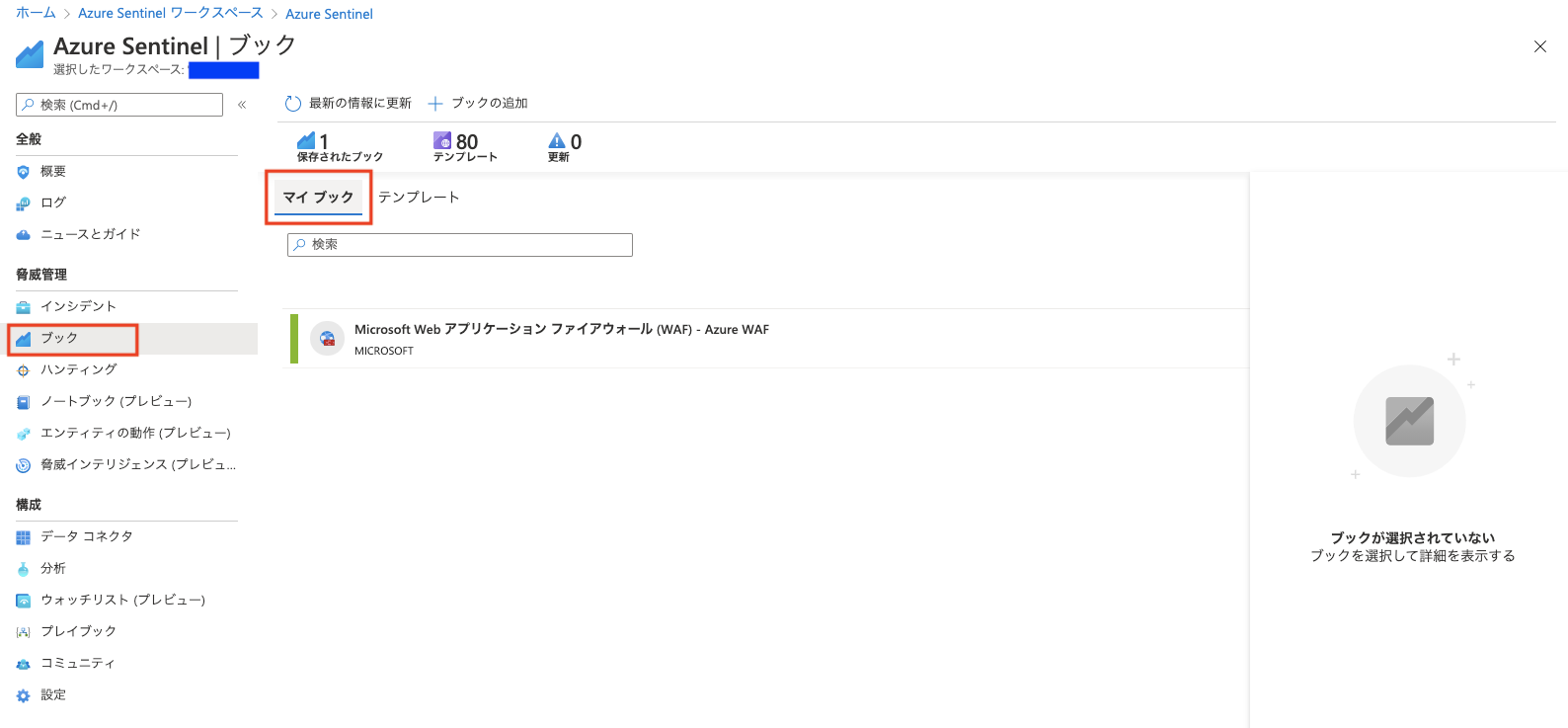1568x728 pixels.
Task: Click the templates count icon
Action: 442,141
